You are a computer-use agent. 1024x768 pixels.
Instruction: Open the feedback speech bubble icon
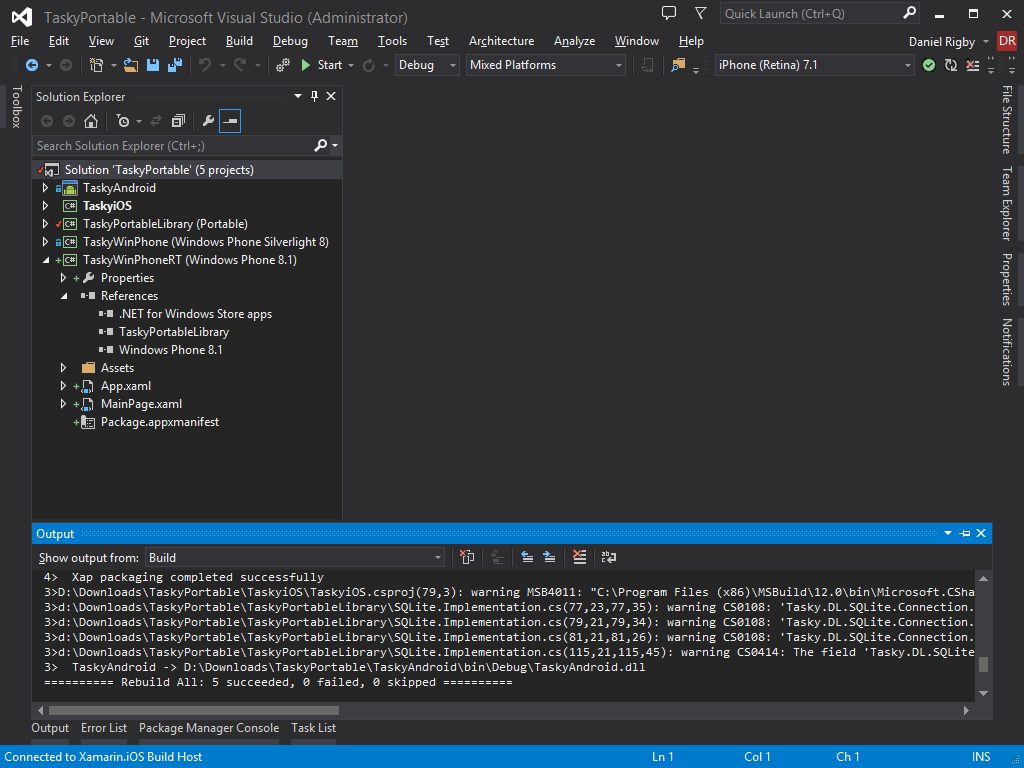[x=669, y=13]
